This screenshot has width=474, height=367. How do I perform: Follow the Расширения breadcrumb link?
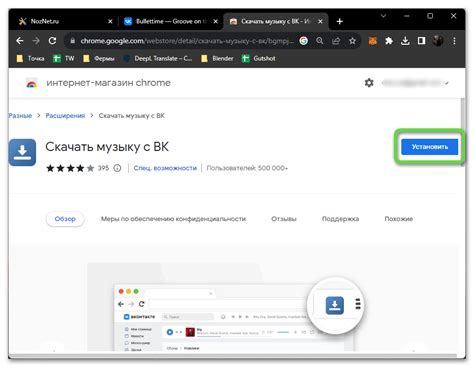(65, 116)
